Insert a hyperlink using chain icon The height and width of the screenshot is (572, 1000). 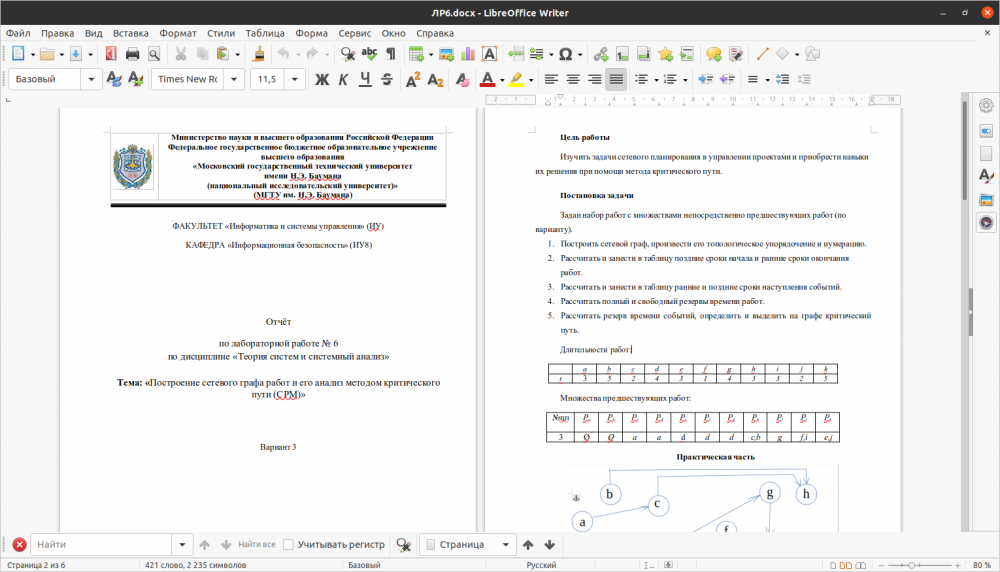coord(601,54)
